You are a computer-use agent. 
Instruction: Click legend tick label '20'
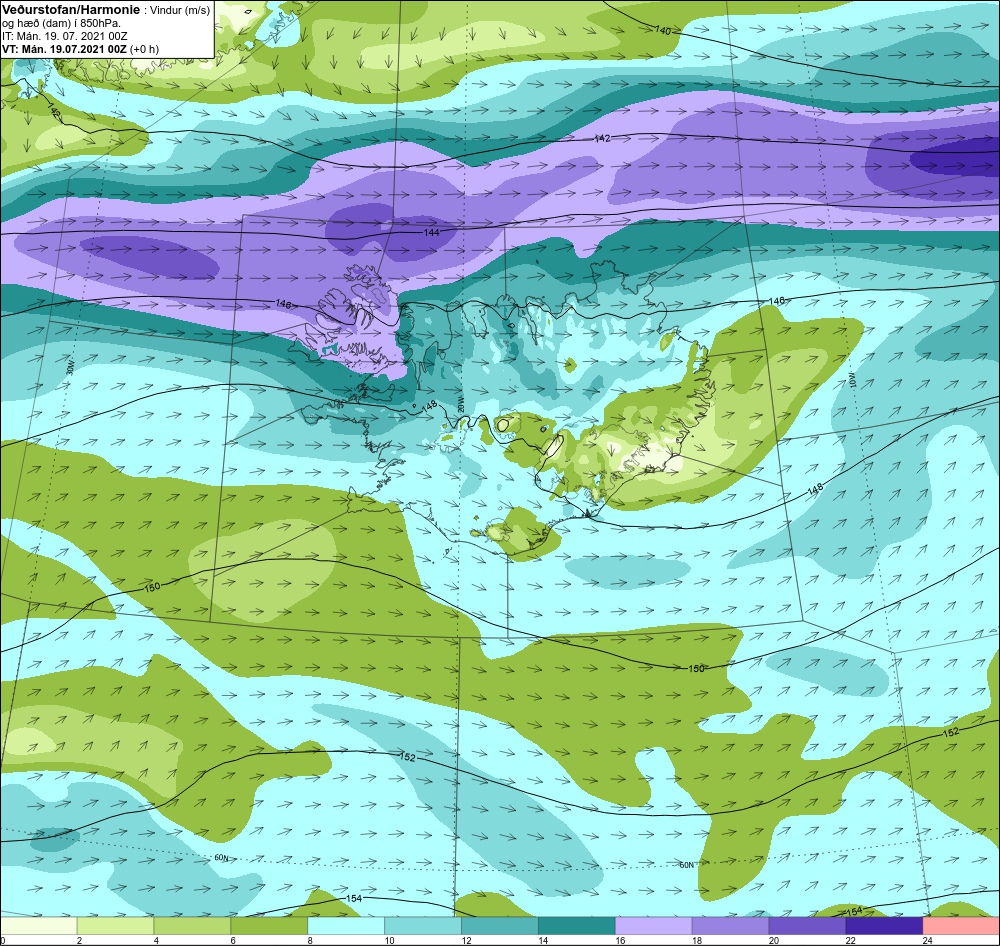click(774, 940)
